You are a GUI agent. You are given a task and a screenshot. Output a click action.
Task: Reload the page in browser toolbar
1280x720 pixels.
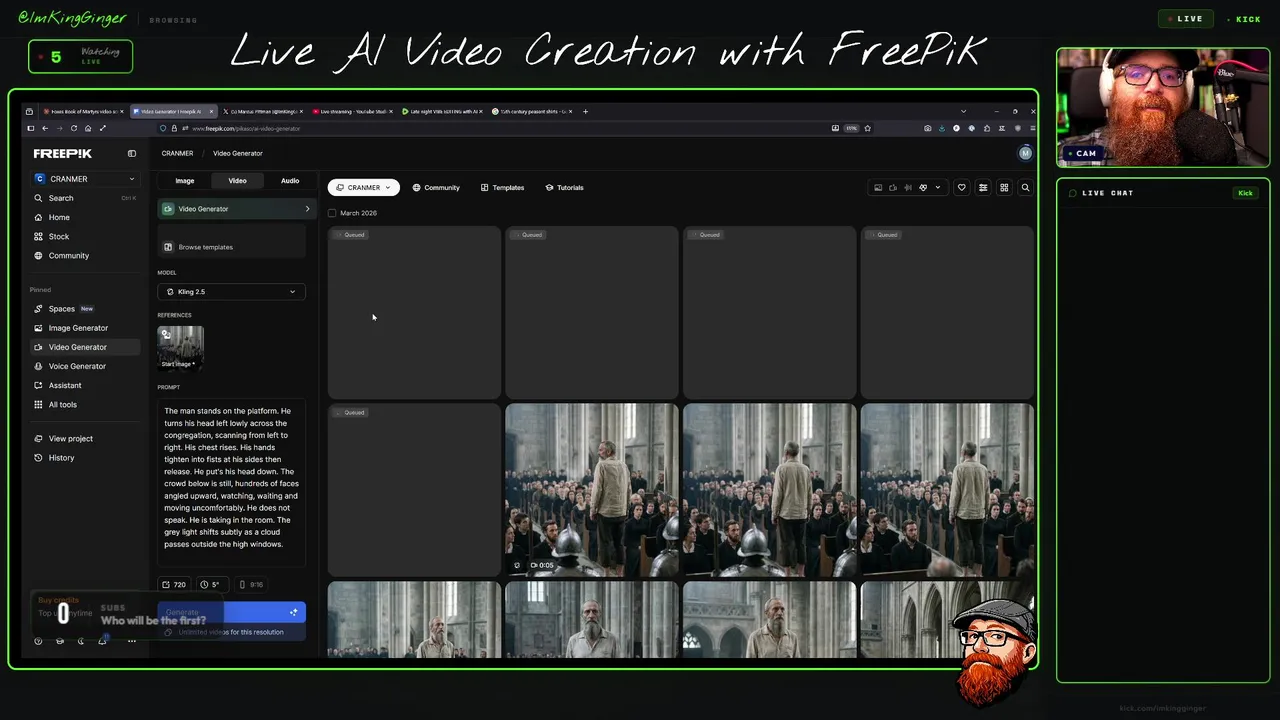click(73, 128)
